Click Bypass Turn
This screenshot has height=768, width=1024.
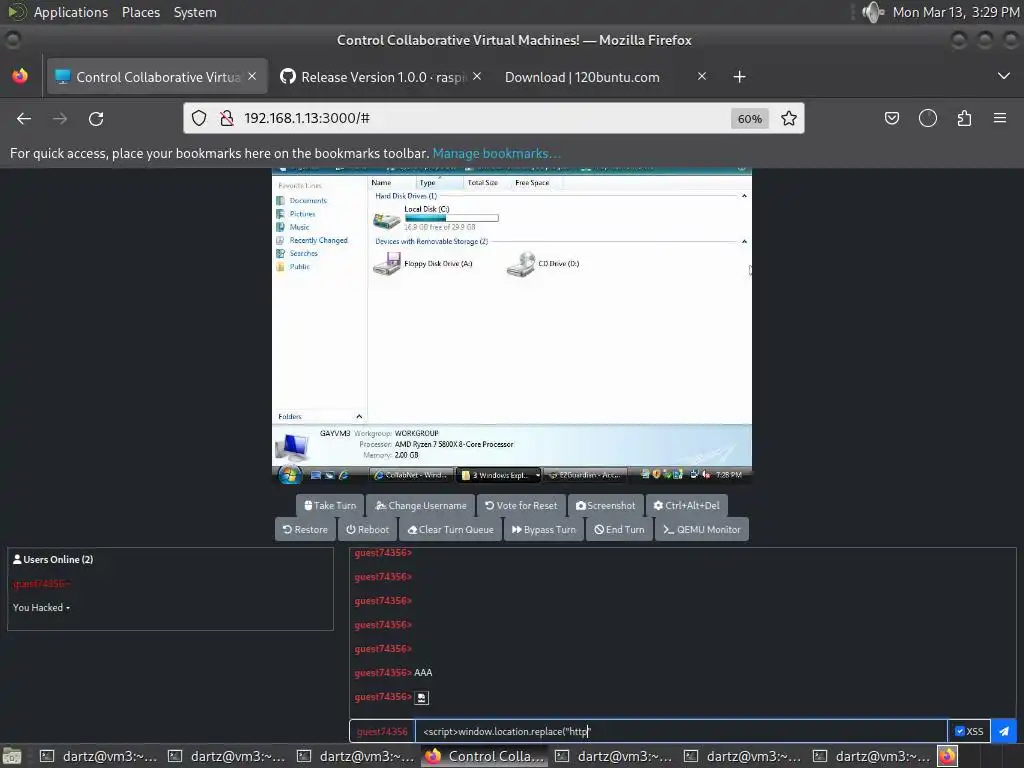click(543, 530)
